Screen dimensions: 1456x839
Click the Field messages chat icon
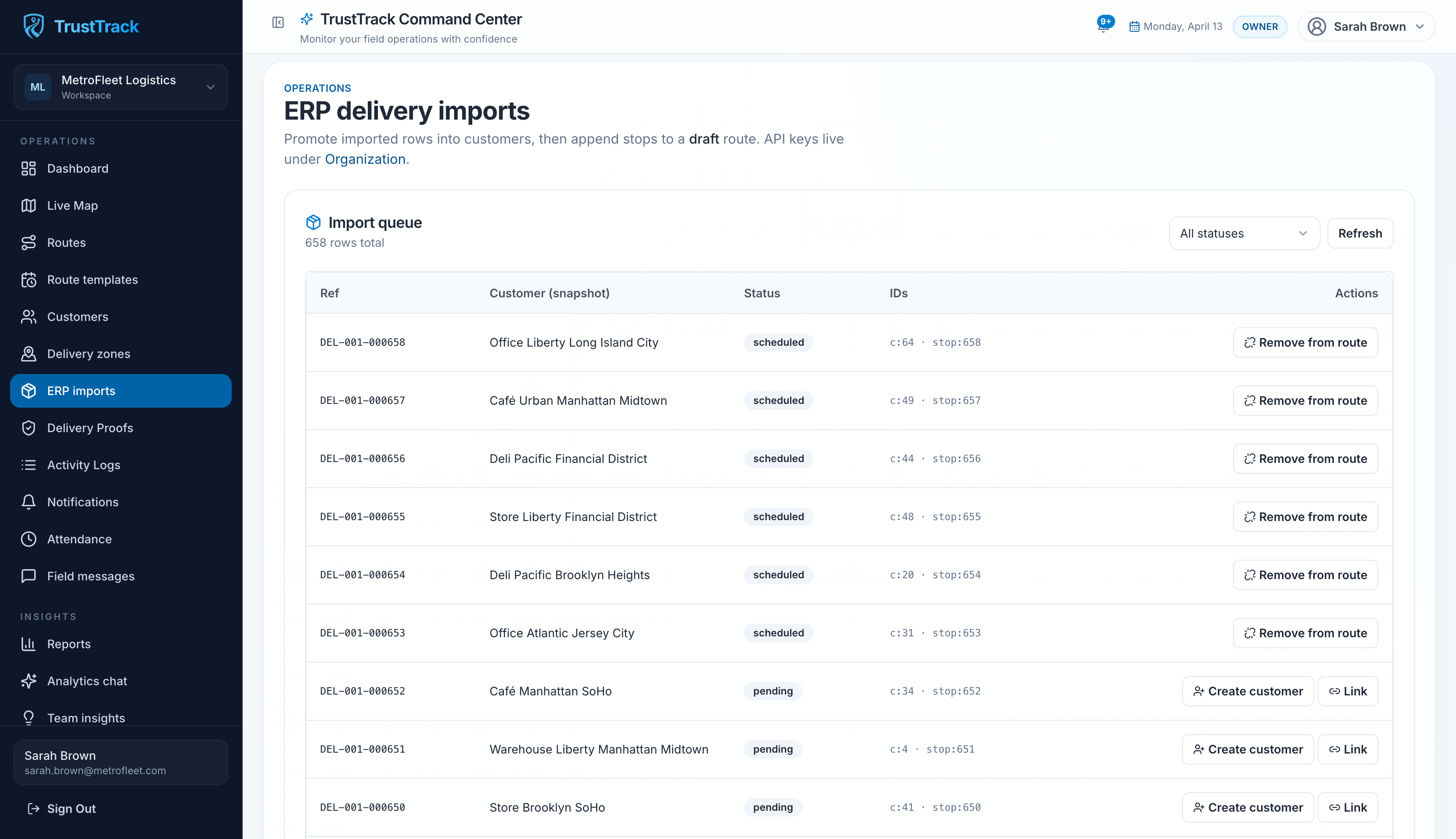point(28,576)
